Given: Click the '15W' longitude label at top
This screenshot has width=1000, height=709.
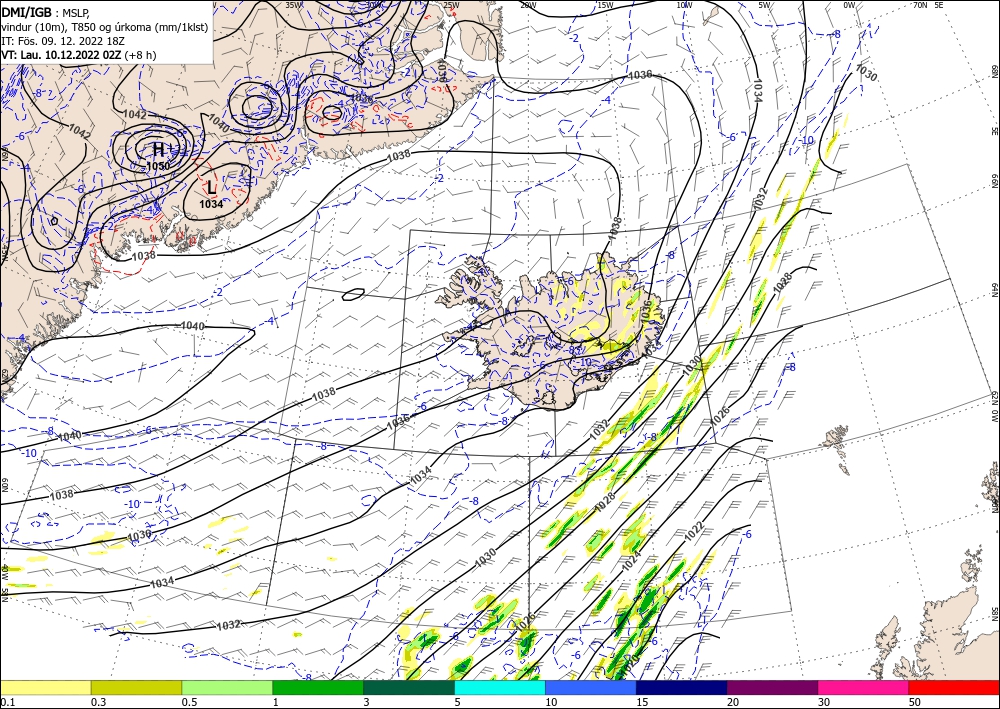Looking at the screenshot, I should pos(605,6).
